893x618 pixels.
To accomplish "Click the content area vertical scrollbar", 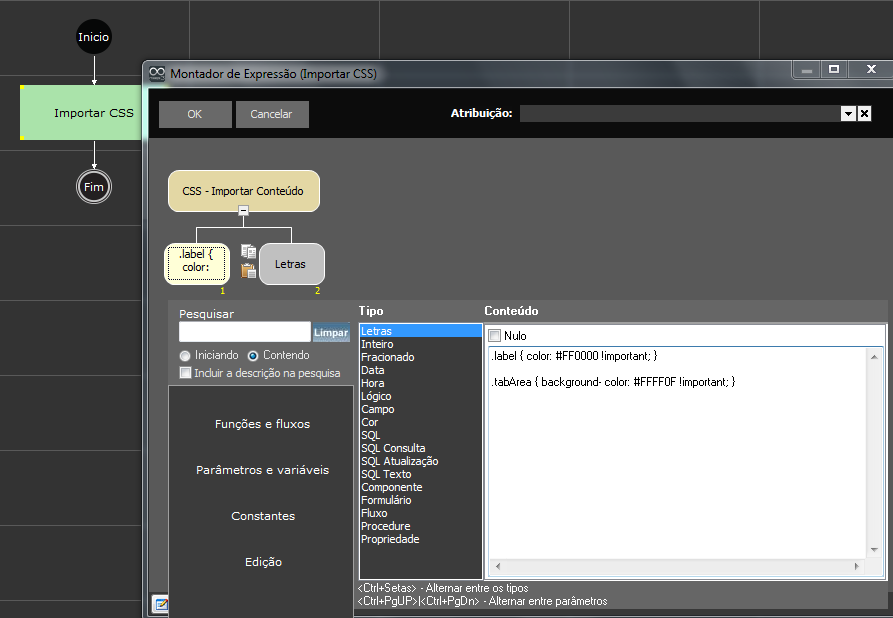I will point(875,450).
